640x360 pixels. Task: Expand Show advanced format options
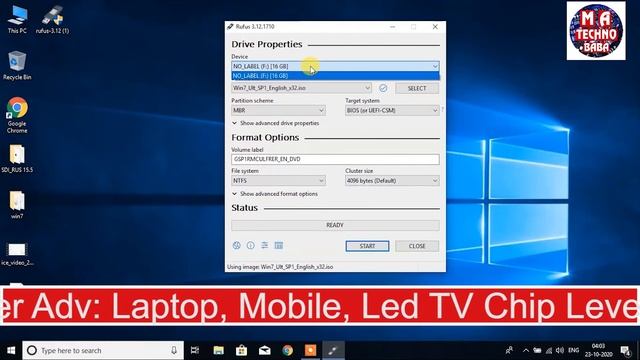275,194
